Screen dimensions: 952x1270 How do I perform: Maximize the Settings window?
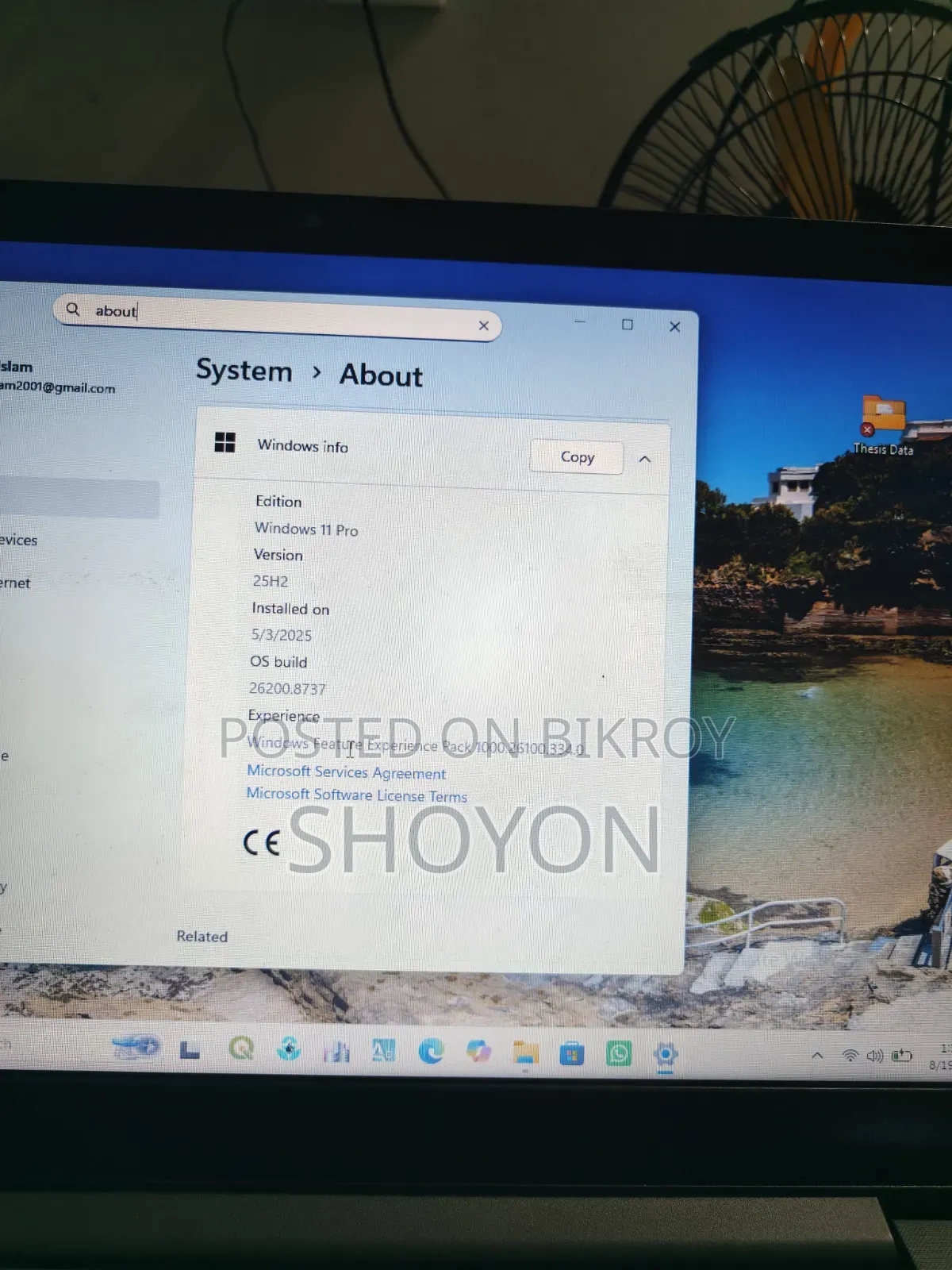pos(628,325)
